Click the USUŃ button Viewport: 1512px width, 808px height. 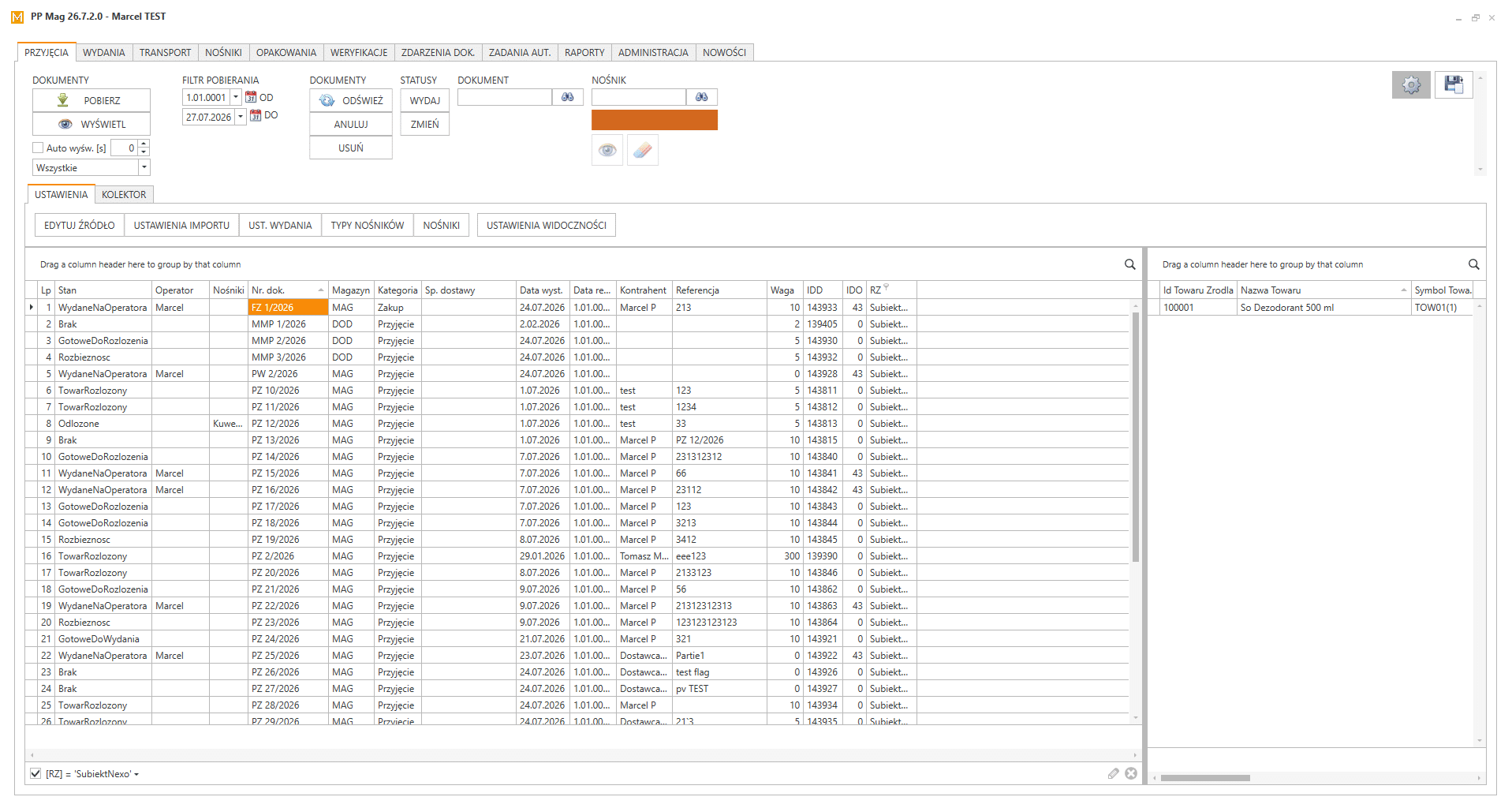click(x=351, y=148)
